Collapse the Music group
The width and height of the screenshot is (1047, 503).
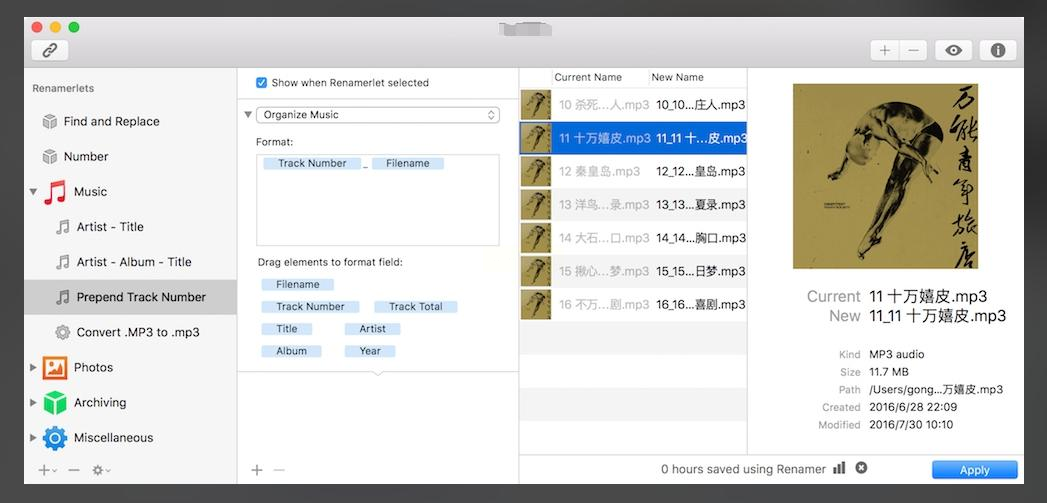point(33,192)
